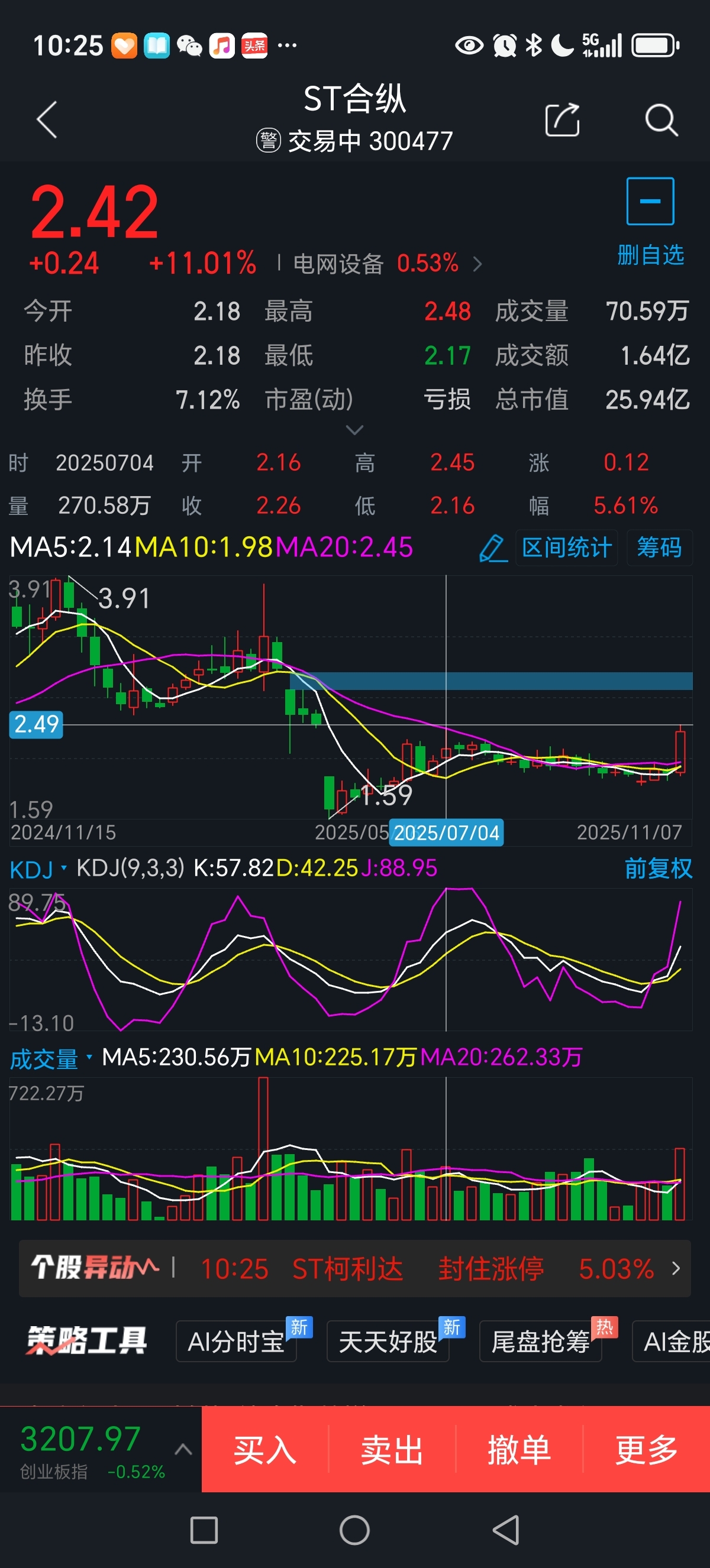This screenshot has width=710, height=1568.
Task: Tap the 2025/07/04 date marker on chart
Action: pos(446,832)
